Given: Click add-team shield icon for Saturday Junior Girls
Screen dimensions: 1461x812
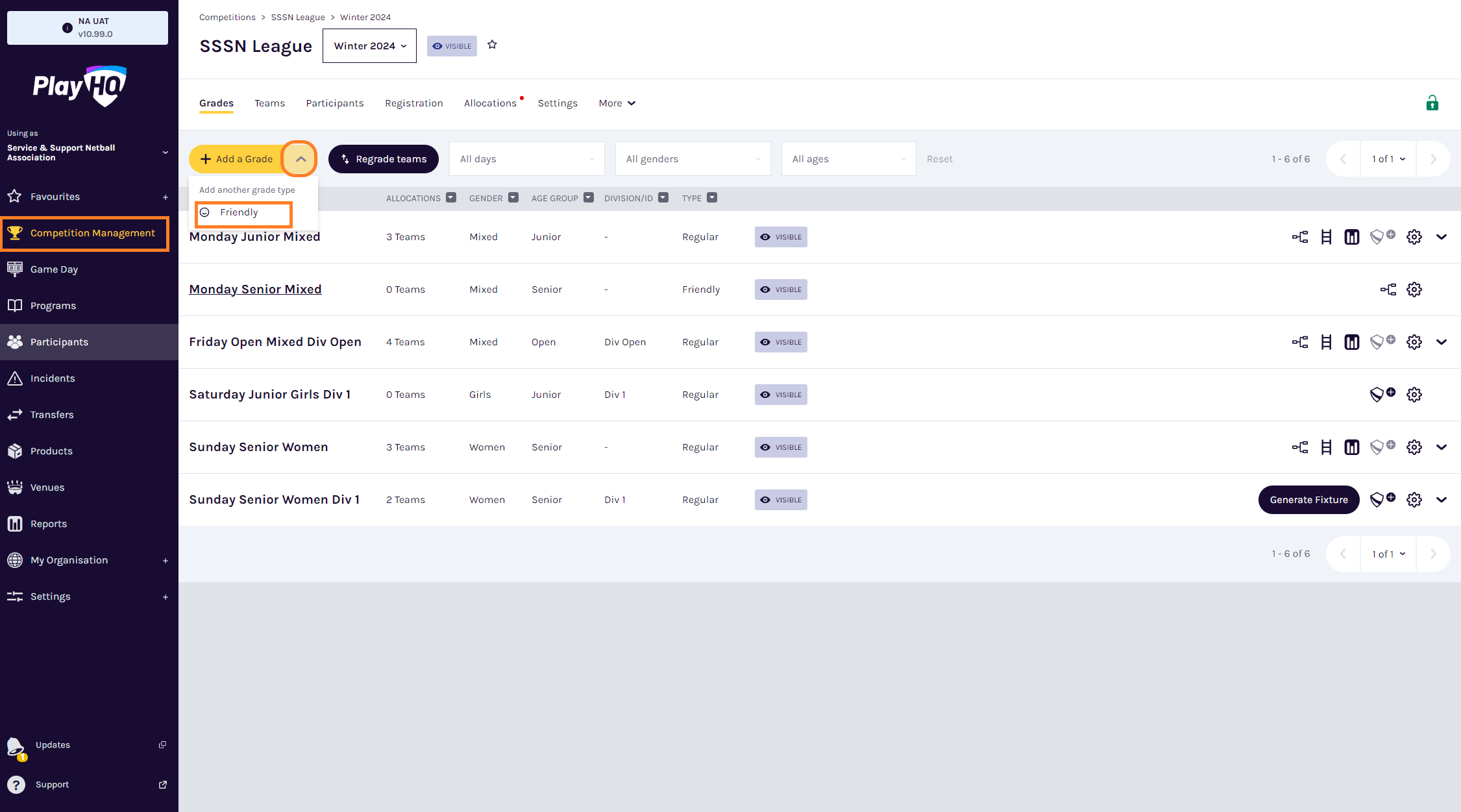Looking at the screenshot, I should point(1382,395).
